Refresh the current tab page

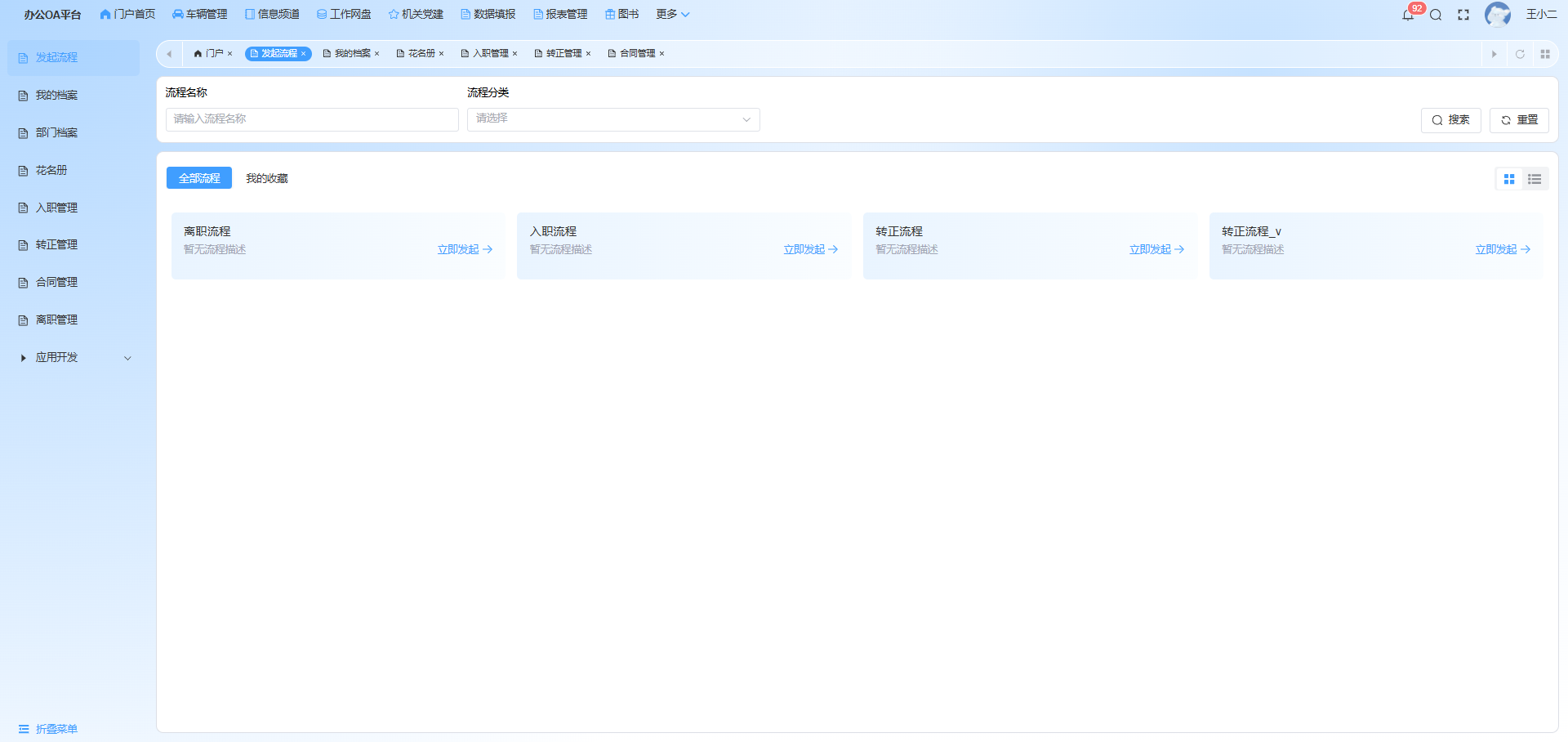point(1520,54)
